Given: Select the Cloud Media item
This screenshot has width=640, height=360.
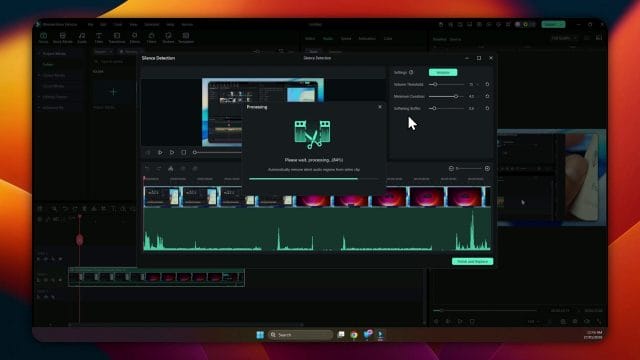Looking at the screenshot, I should point(53,86).
